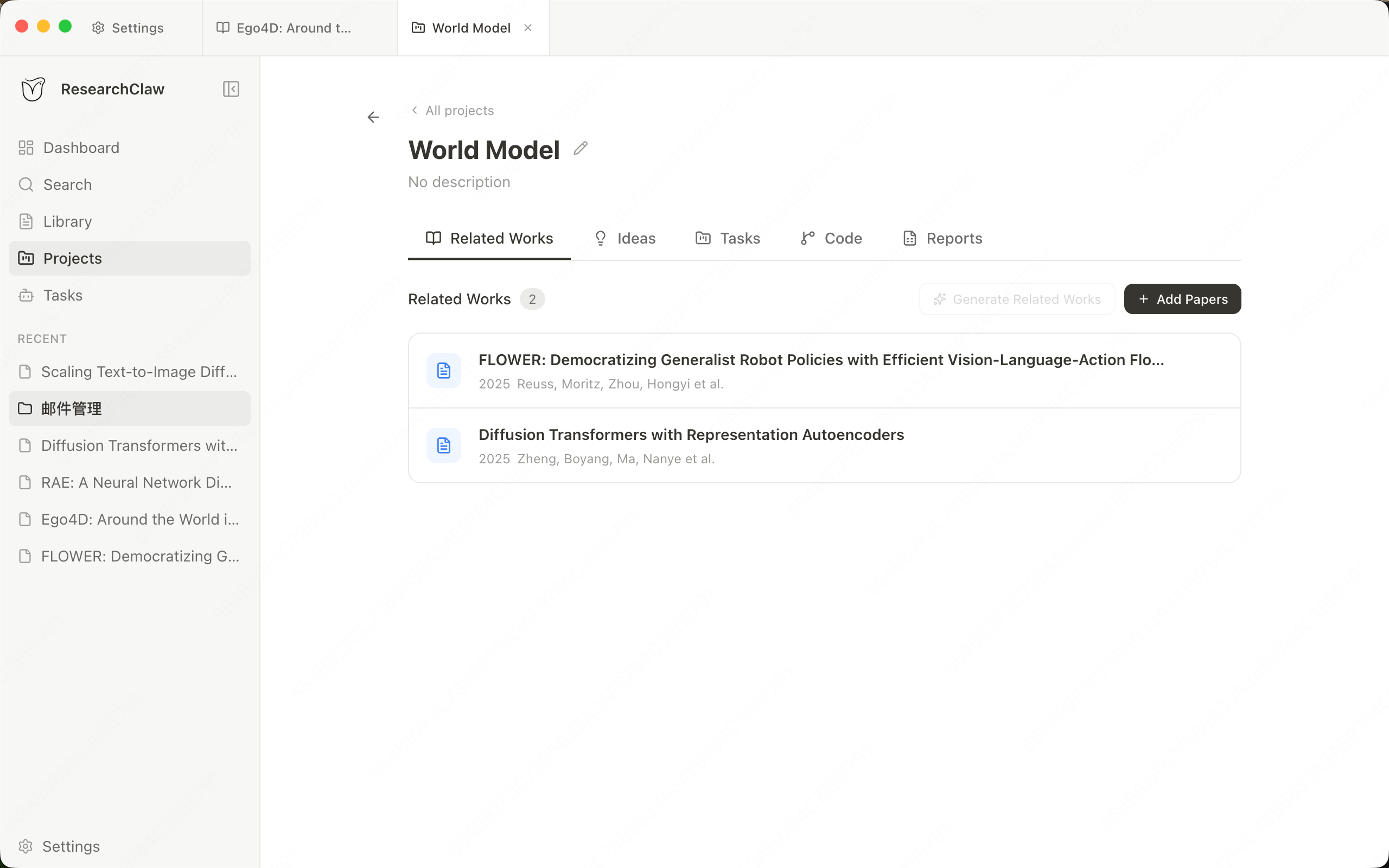This screenshot has width=1389, height=868.
Task: Toggle the sidebar collapse control
Action: click(x=230, y=88)
